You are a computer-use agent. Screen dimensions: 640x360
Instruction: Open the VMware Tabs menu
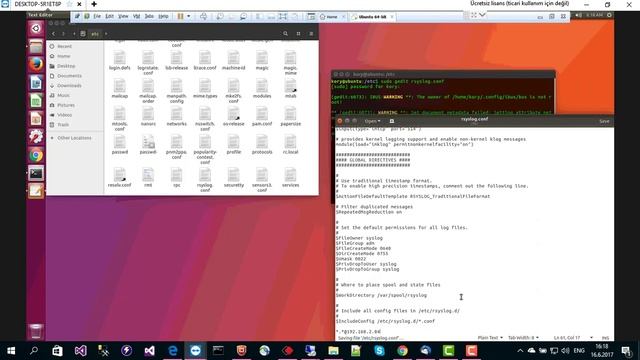[149, 16]
